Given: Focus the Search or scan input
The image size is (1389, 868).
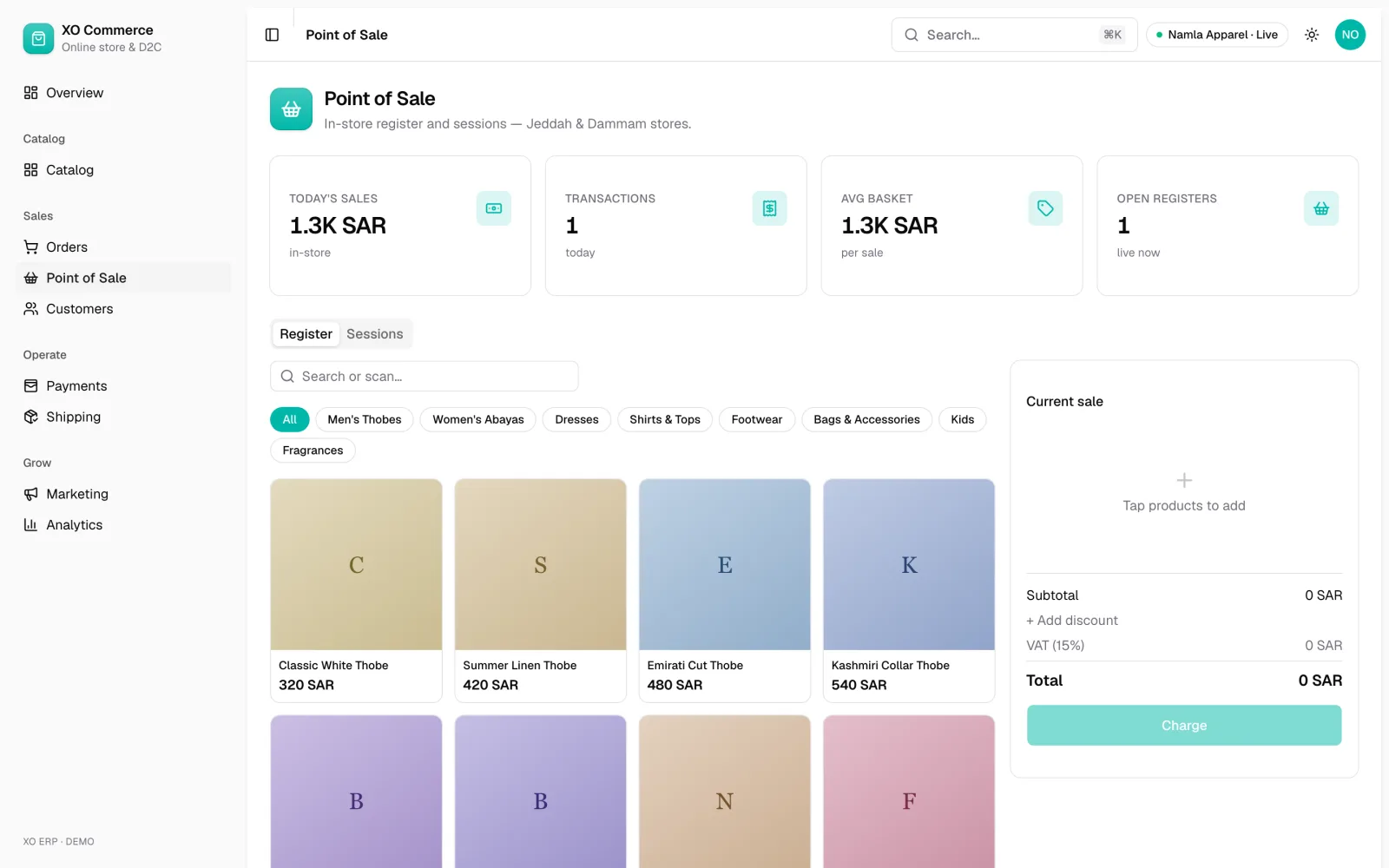Looking at the screenshot, I should [x=425, y=377].
